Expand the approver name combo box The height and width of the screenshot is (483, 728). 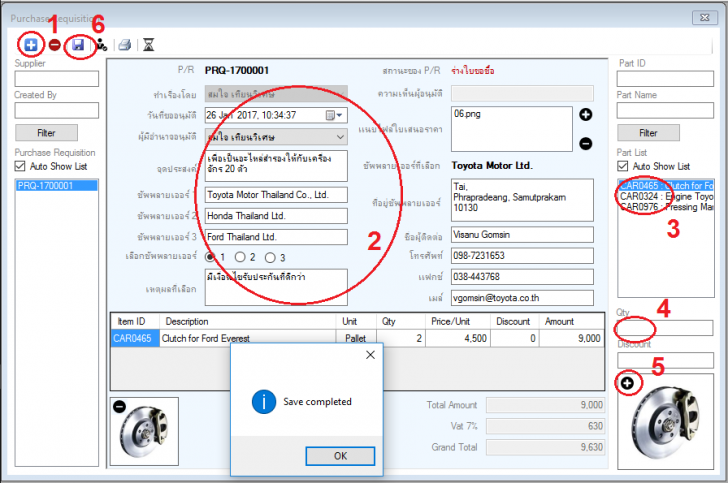[340, 137]
